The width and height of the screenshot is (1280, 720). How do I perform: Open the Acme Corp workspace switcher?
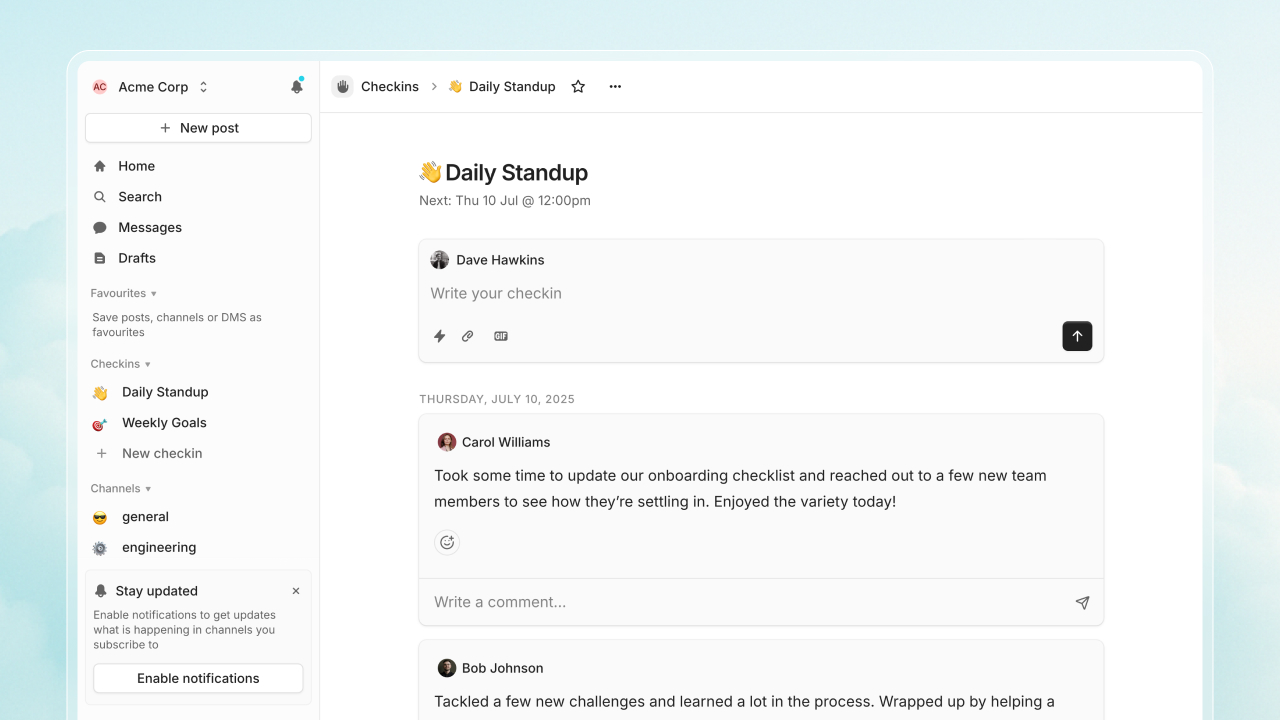click(x=152, y=87)
